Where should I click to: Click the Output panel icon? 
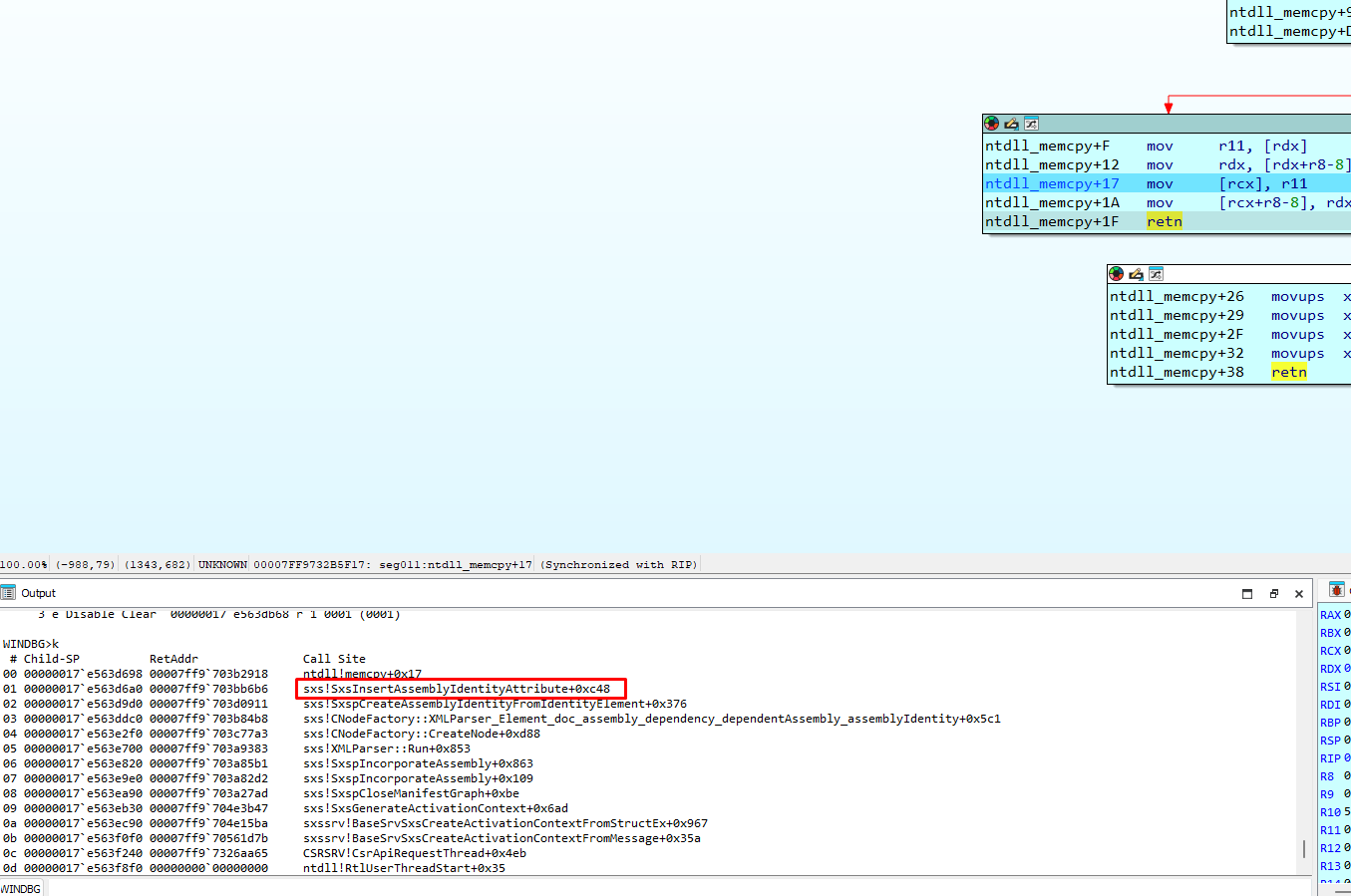click(x=9, y=593)
